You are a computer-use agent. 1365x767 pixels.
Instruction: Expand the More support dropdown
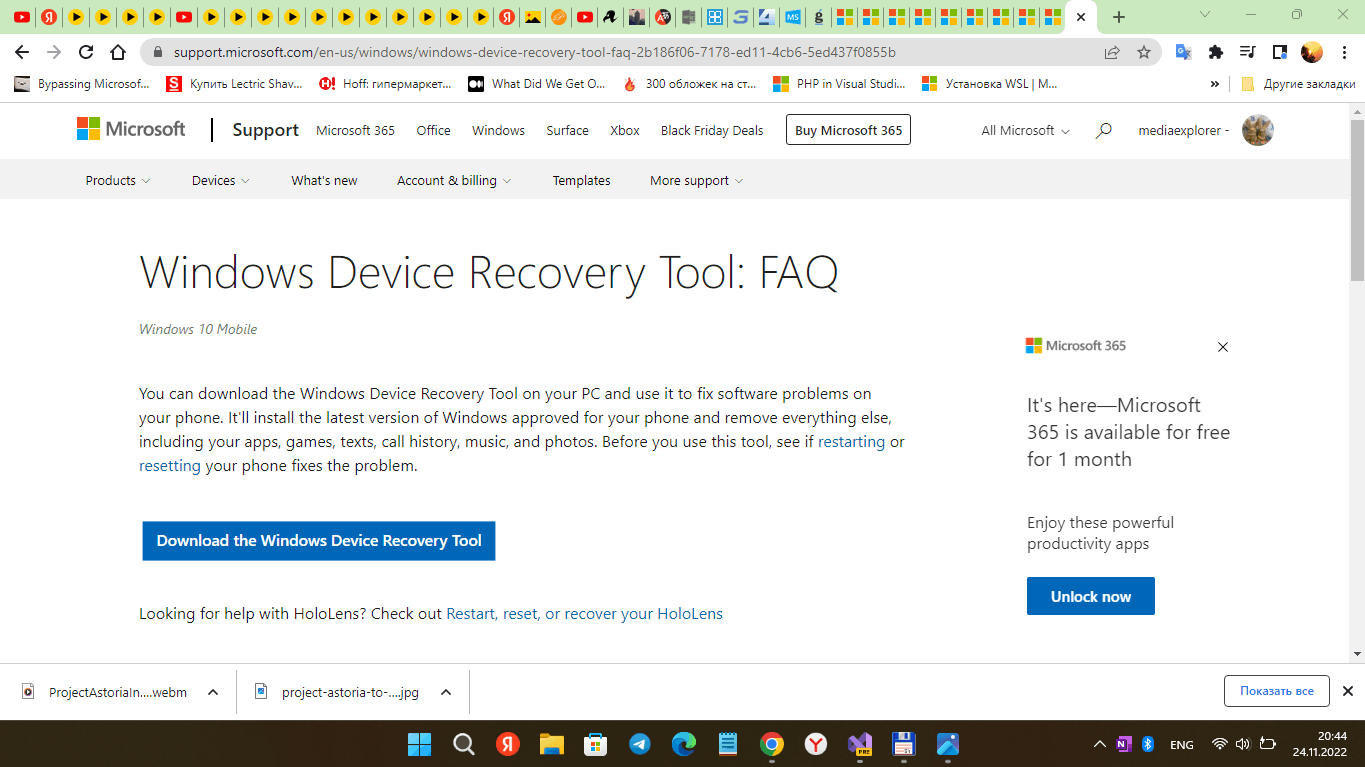coord(697,180)
